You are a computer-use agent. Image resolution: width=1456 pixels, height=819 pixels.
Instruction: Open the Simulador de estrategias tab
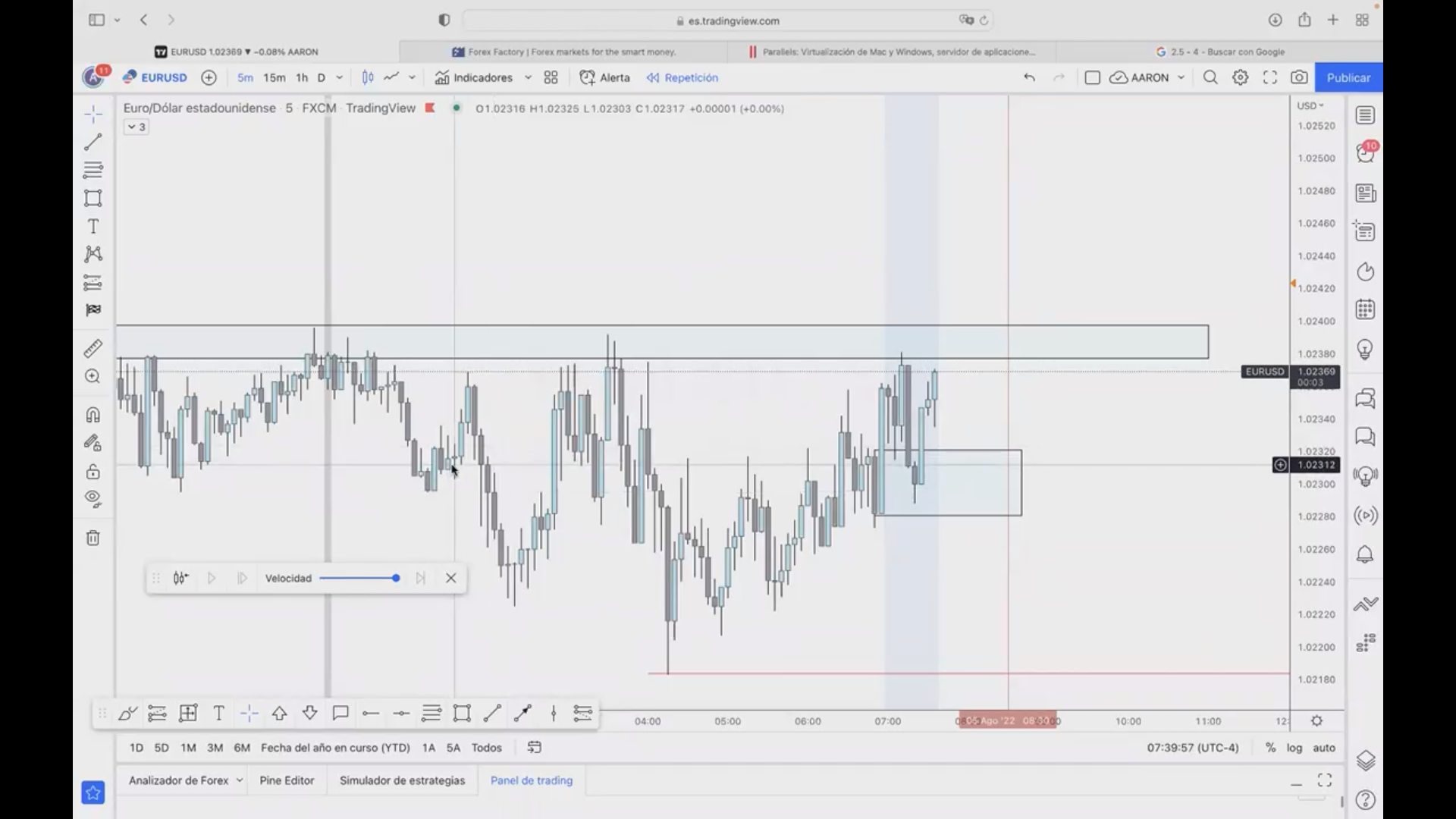point(402,780)
